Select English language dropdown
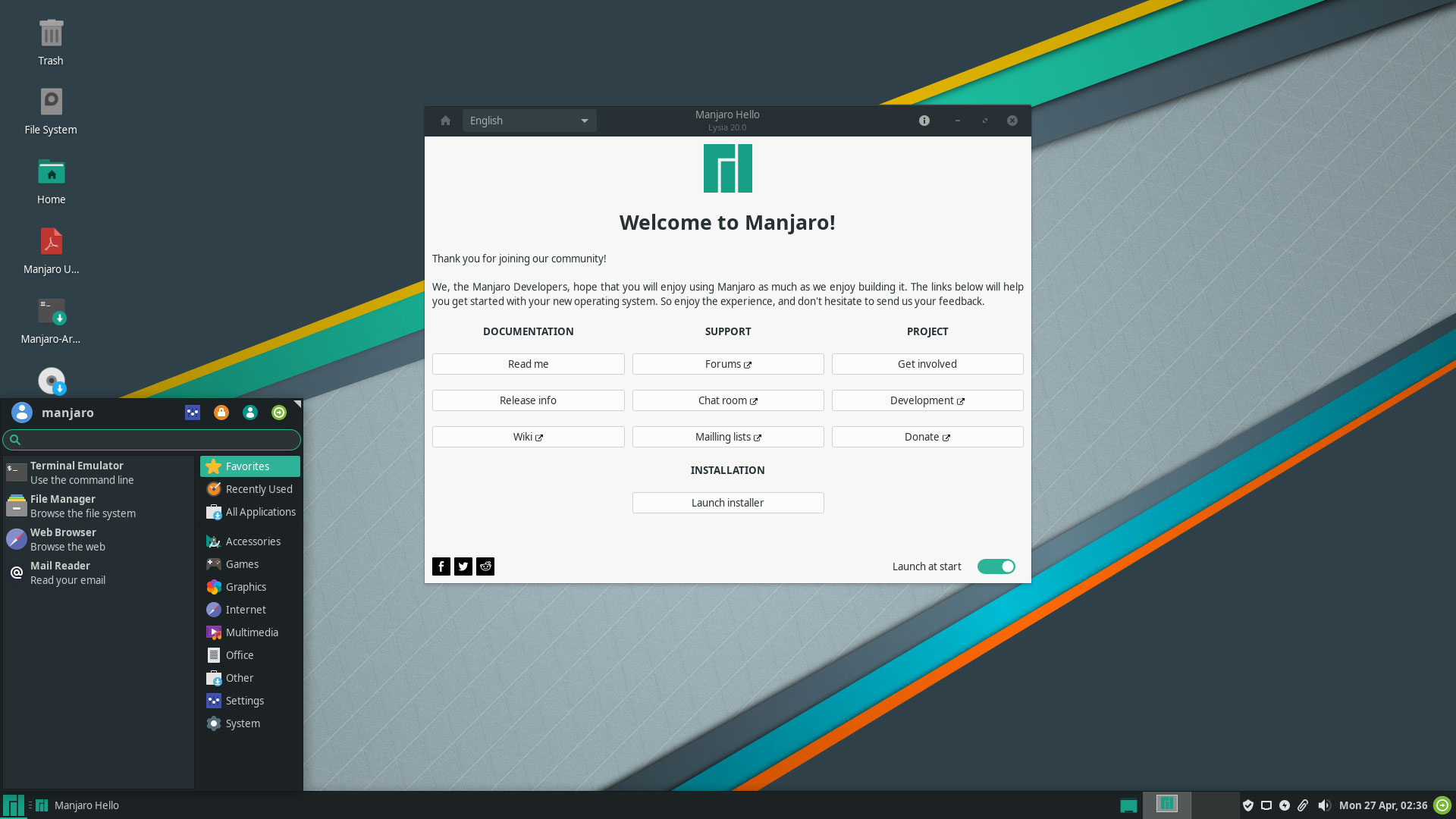Screen dimensions: 1456x819 coord(525,120)
